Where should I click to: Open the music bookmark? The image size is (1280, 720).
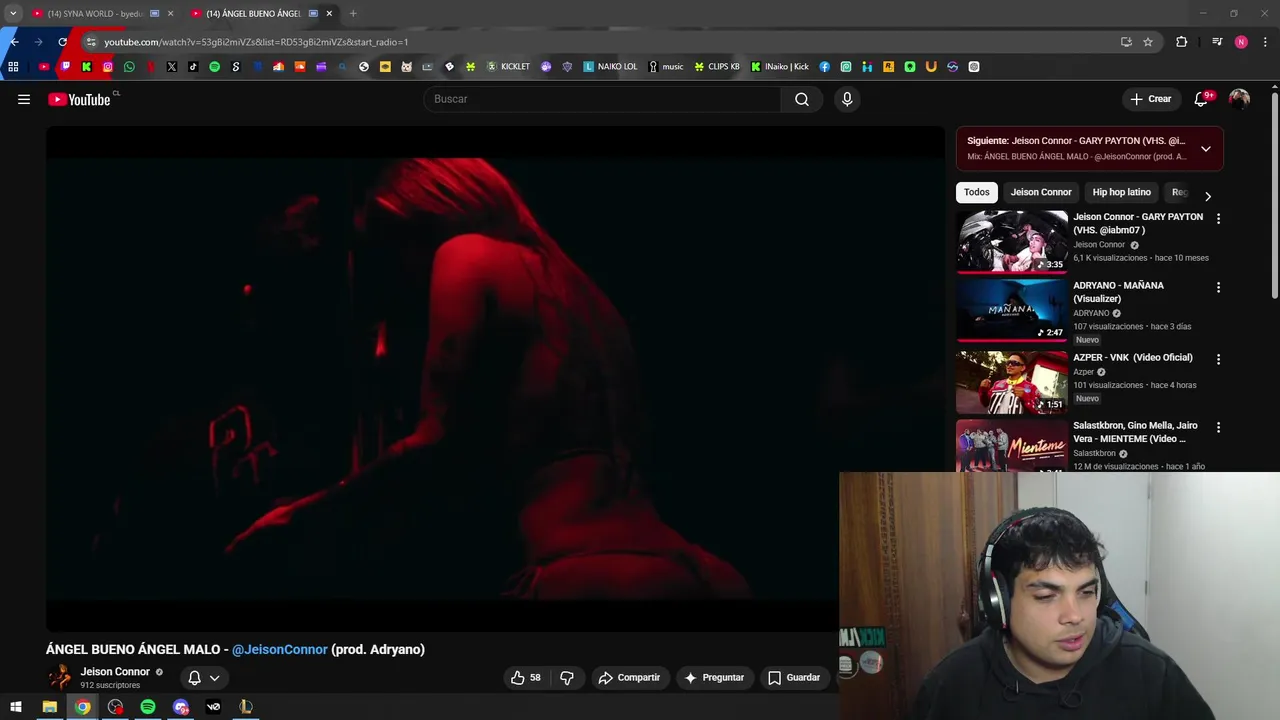pyautogui.click(x=666, y=67)
